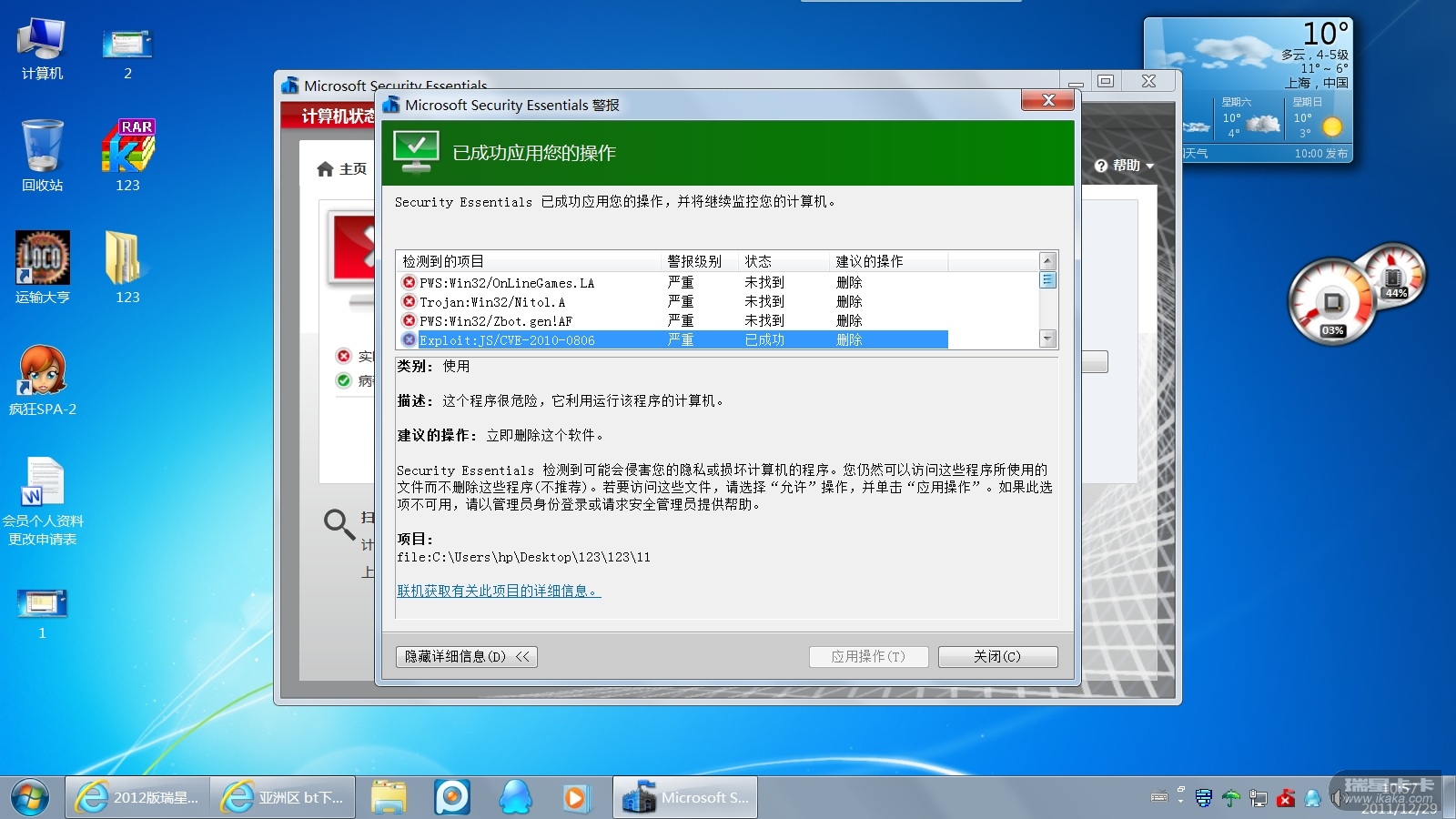
Task: Click the network connection tray icon
Action: [1259, 798]
